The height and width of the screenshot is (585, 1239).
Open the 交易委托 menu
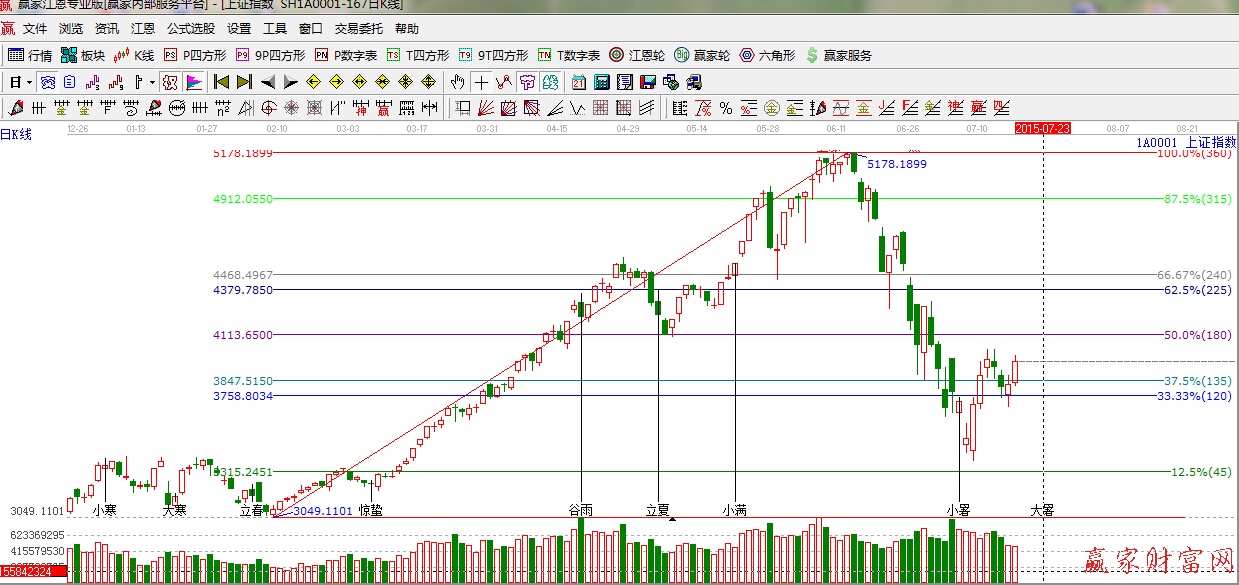point(359,29)
